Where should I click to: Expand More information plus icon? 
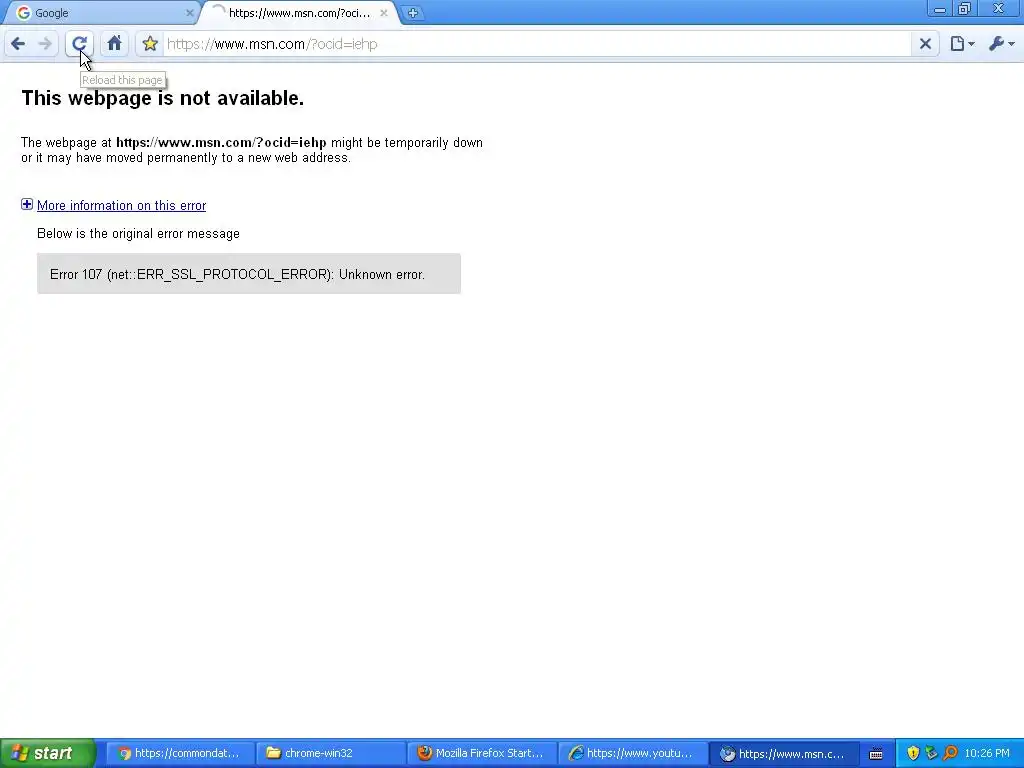pyautogui.click(x=27, y=204)
